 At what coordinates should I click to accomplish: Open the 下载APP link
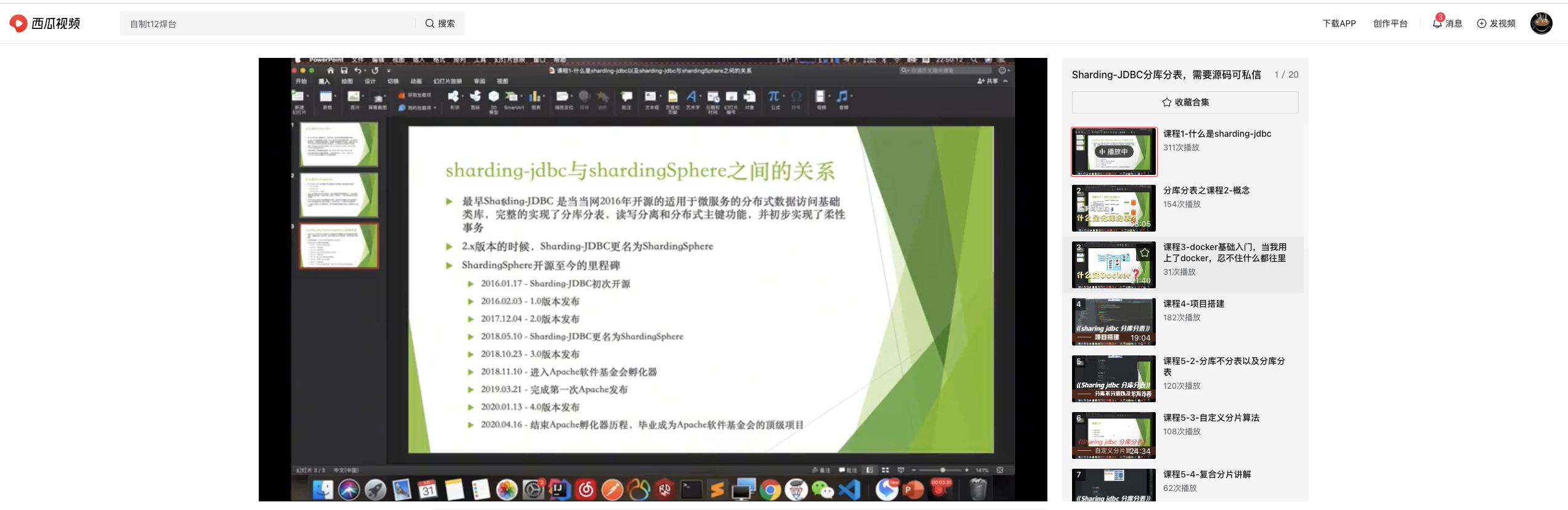point(1339,23)
